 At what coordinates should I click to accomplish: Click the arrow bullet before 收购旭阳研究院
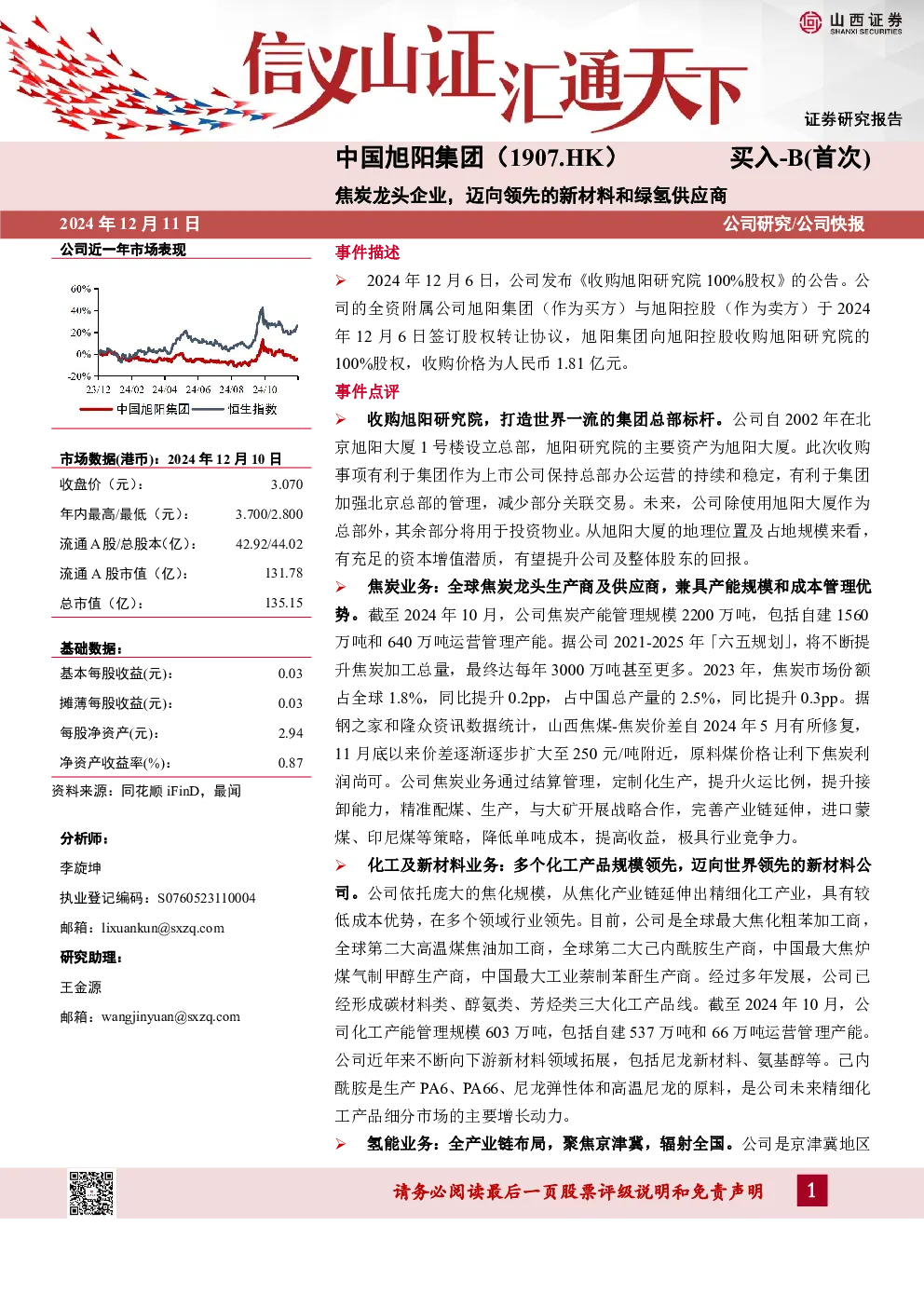click(x=341, y=419)
